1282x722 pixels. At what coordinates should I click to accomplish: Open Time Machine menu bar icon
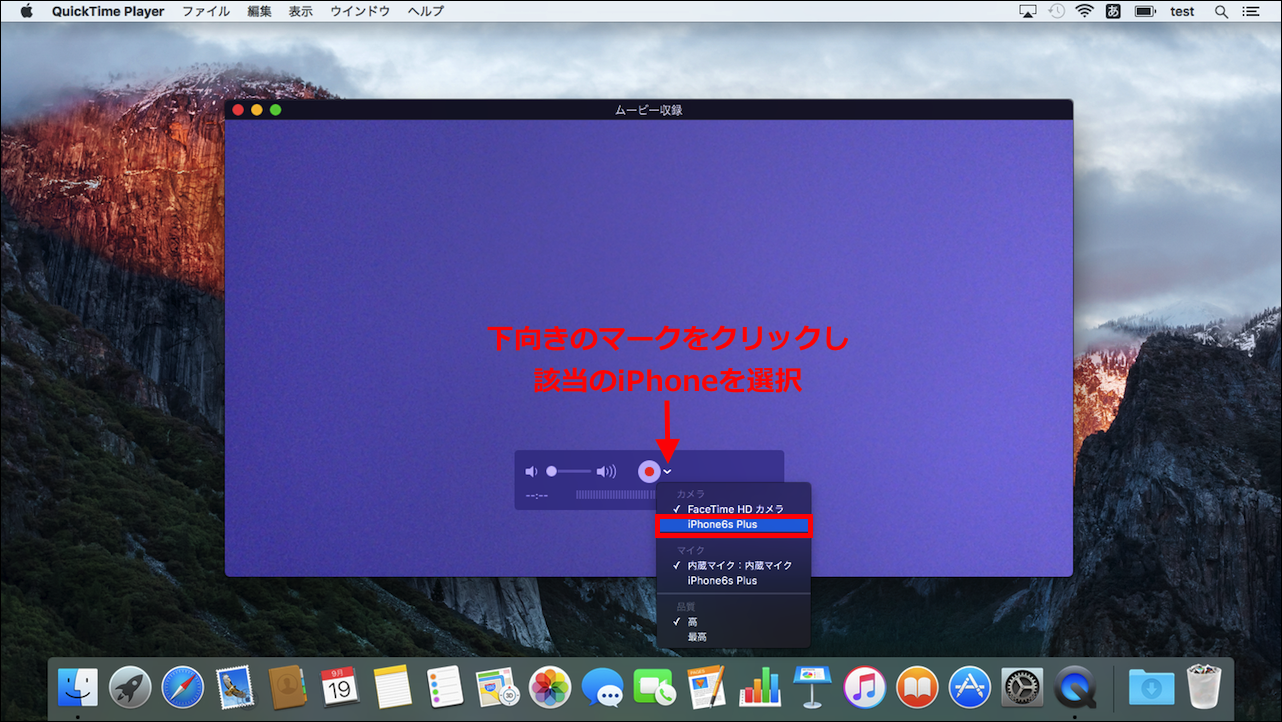pyautogui.click(x=1057, y=11)
